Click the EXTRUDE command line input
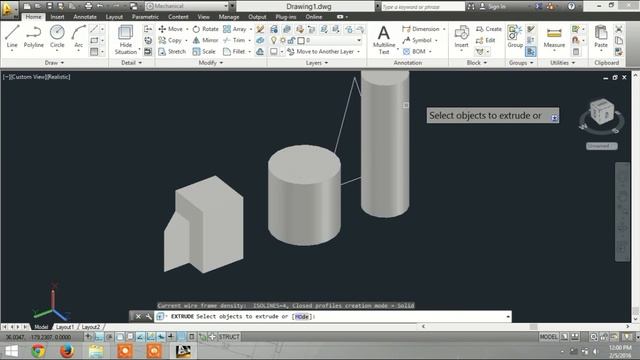The width and height of the screenshot is (640, 360). [332, 316]
